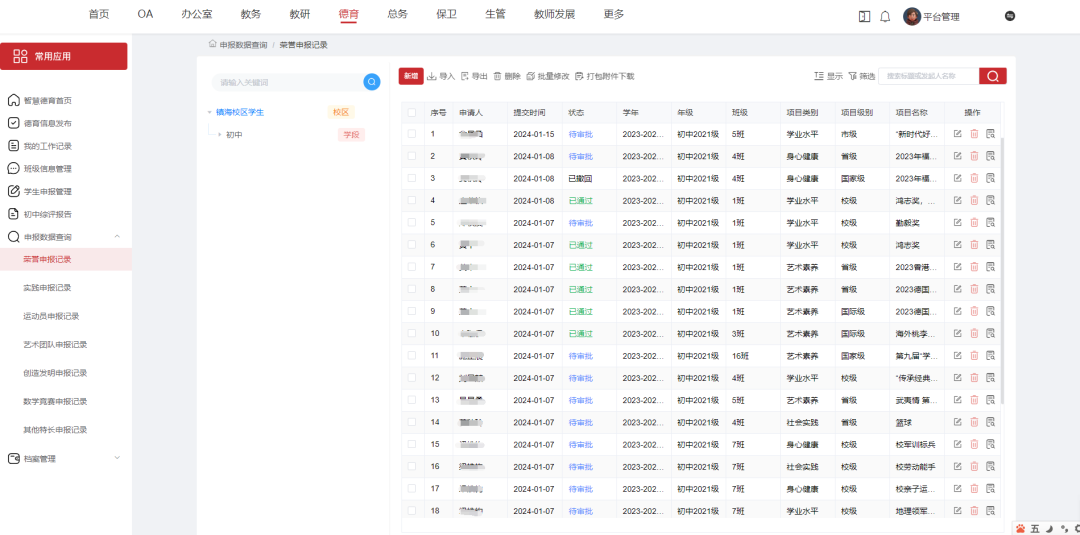
Task: Switch to the 教务 top navigation tab
Action: coord(251,14)
